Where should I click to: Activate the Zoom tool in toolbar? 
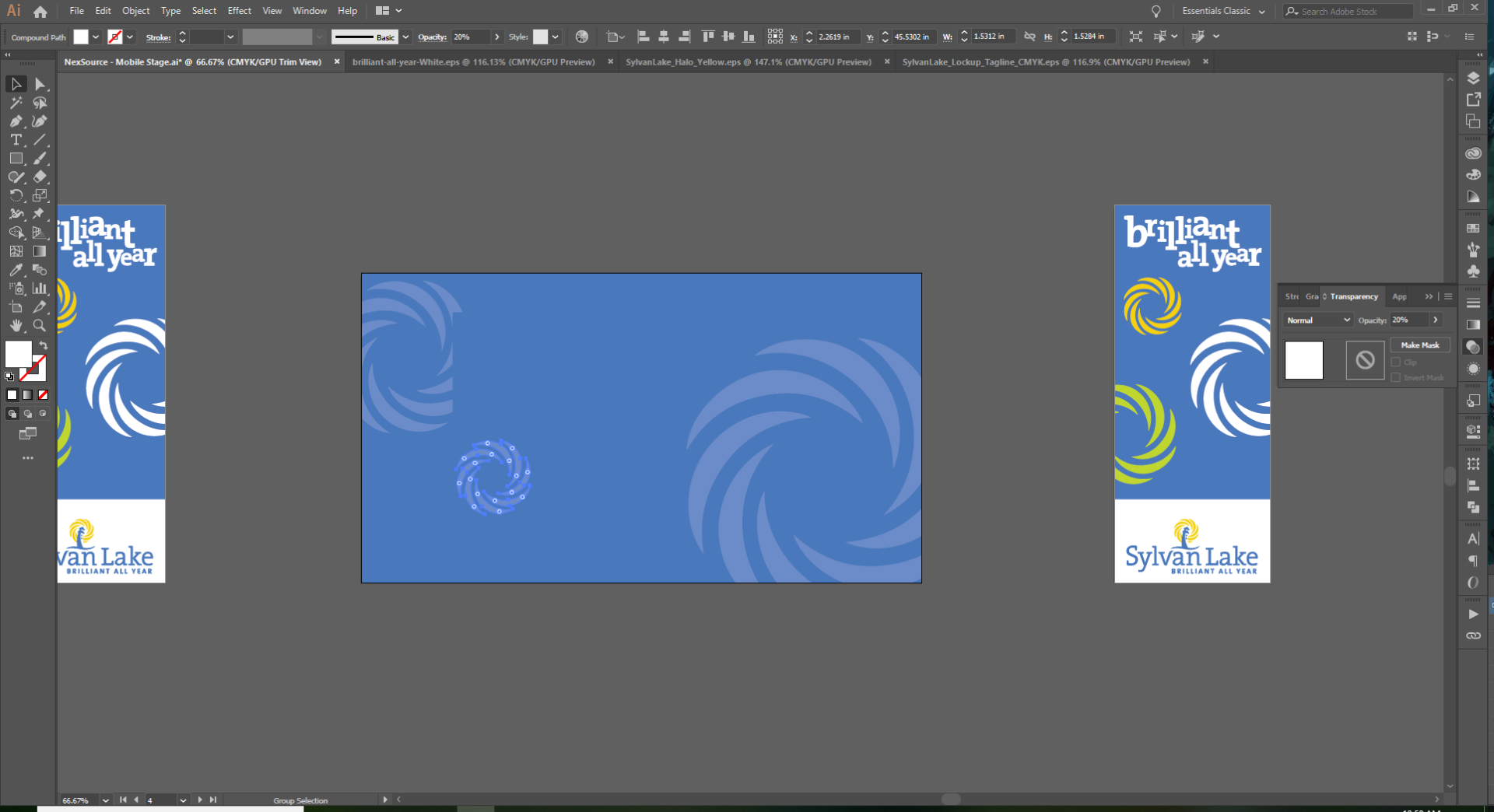point(39,326)
